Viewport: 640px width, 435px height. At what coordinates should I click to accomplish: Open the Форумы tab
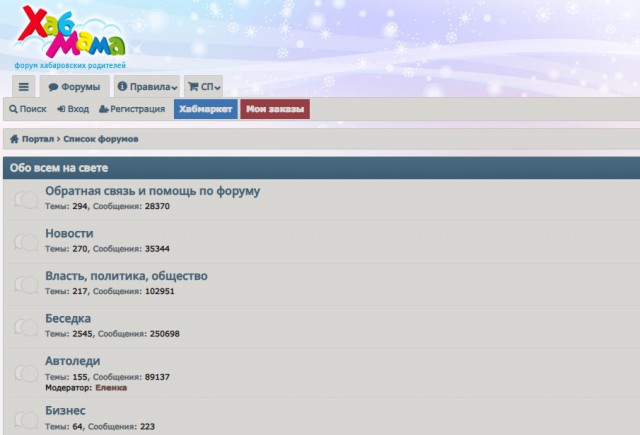(74, 87)
